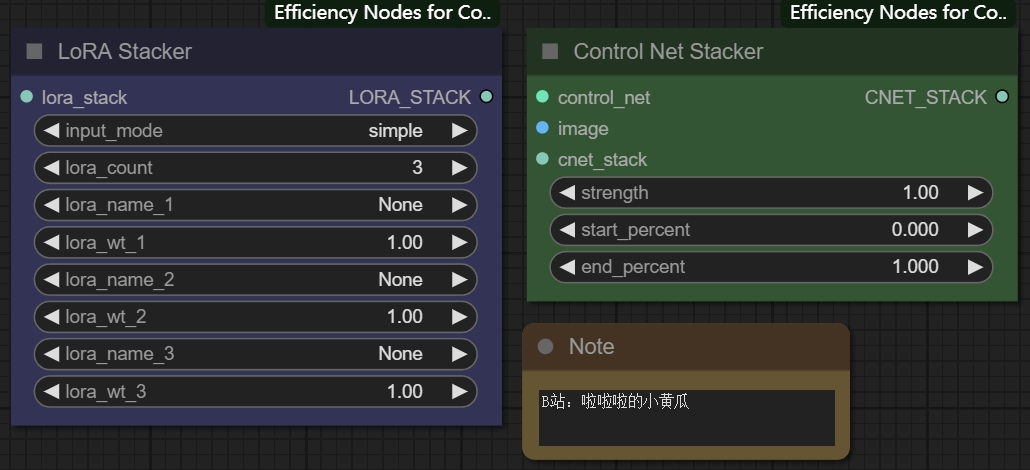Image resolution: width=1030 pixels, height=470 pixels.
Task: Decrease lora_wt_1 with left arrow
Action: [x=51, y=242]
